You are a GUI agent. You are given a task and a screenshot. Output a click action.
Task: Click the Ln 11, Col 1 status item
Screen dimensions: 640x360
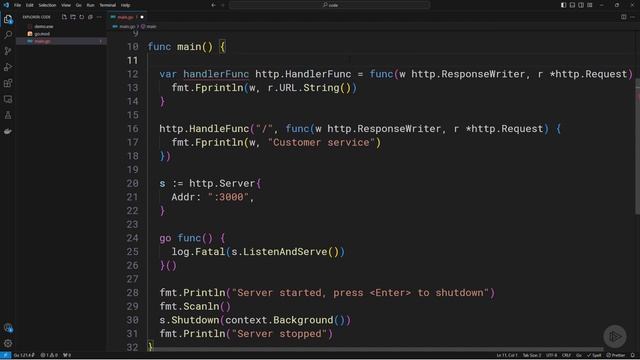coord(507,355)
